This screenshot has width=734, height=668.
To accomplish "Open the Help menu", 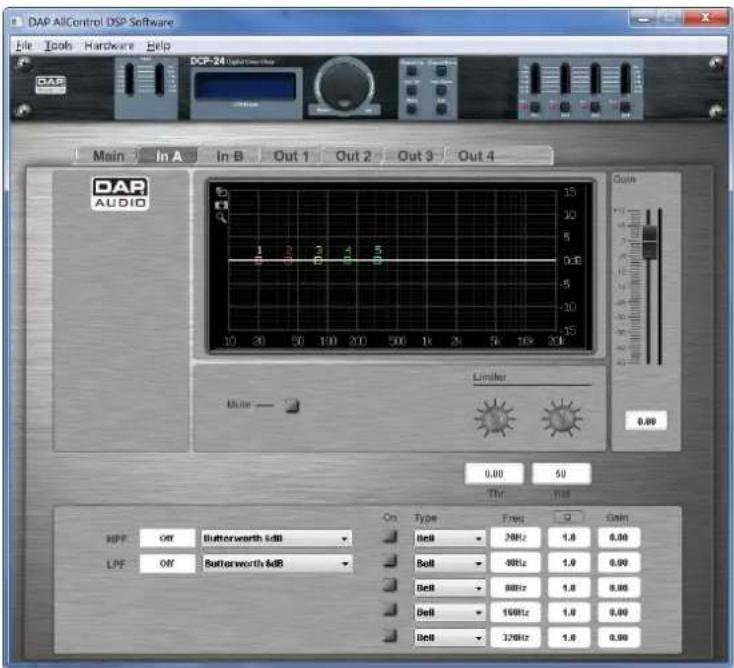I will pos(158,46).
